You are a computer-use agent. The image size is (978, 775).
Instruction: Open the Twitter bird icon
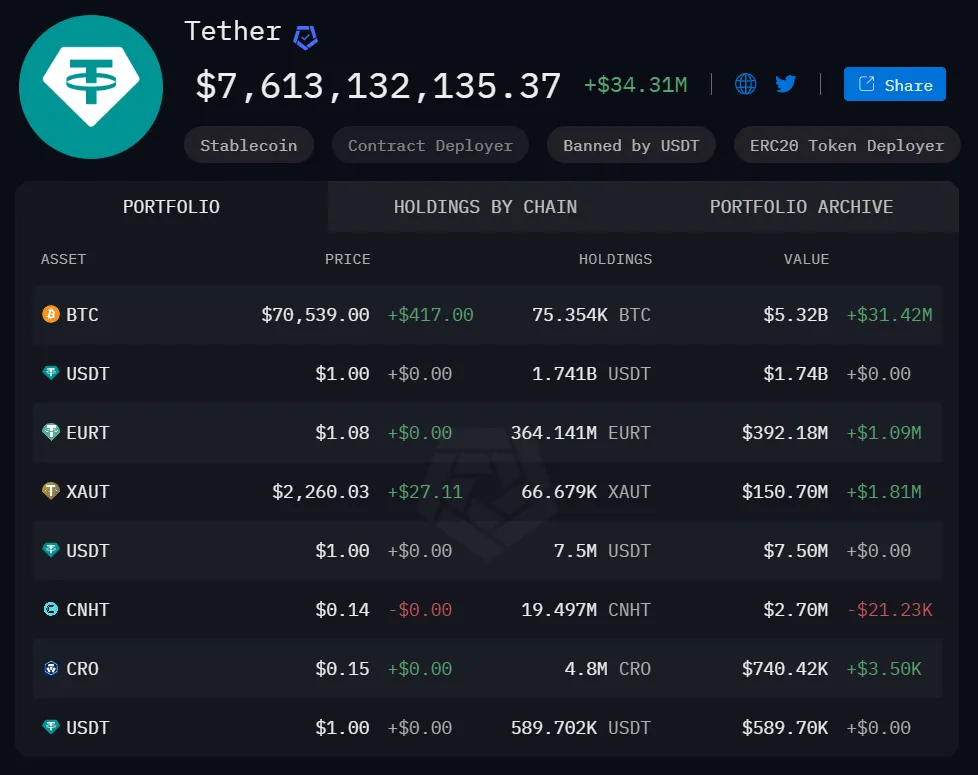coord(786,84)
